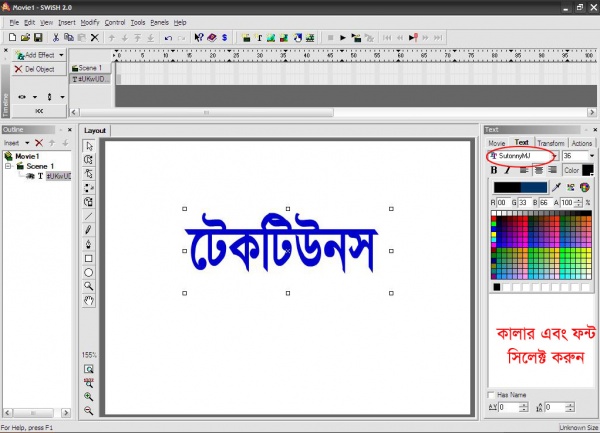Open the color wheel picker icon

pos(585,187)
